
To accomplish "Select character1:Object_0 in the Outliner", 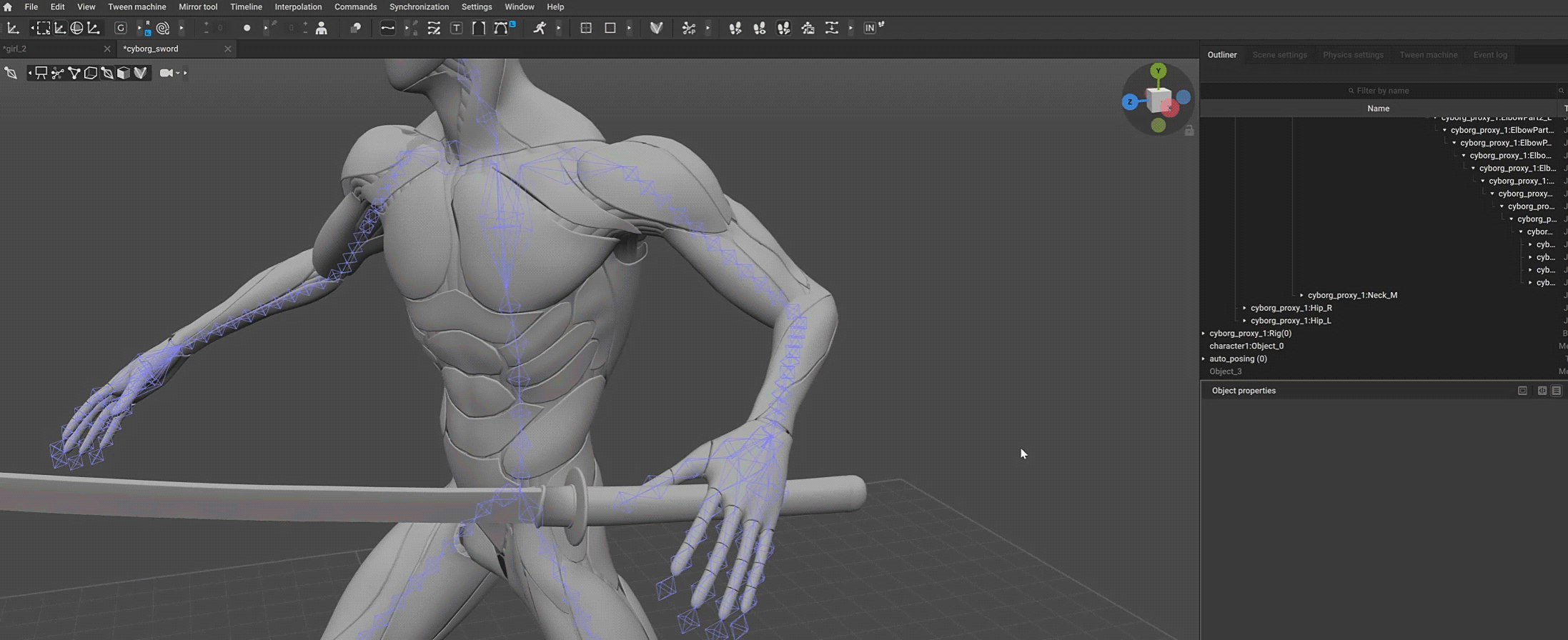I will pos(1246,346).
